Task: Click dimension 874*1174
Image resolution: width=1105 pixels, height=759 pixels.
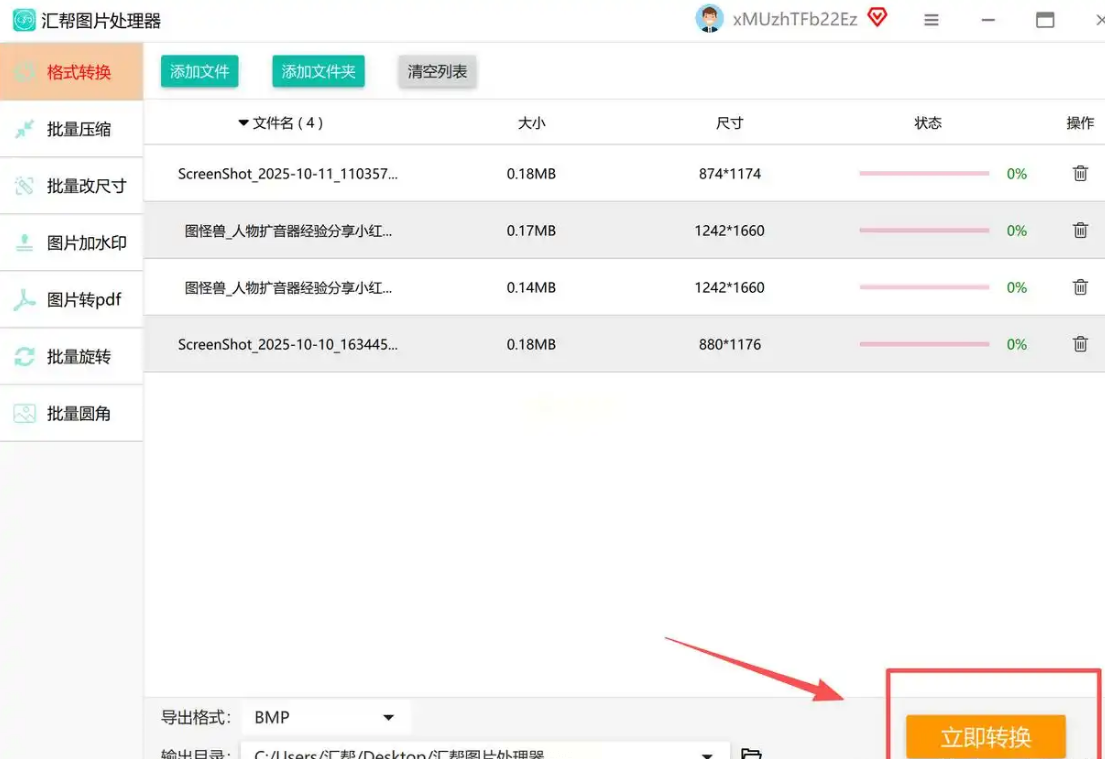Action: coord(729,173)
